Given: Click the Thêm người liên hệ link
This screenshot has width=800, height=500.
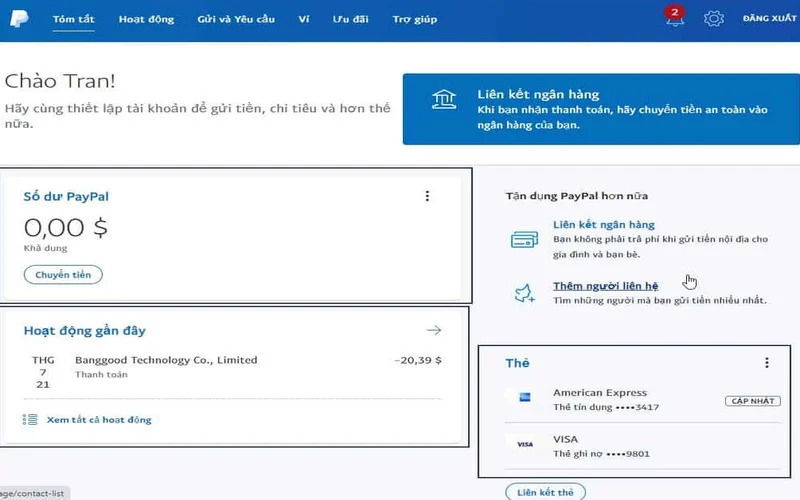Looking at the screenshot, I should click(605, 286).
